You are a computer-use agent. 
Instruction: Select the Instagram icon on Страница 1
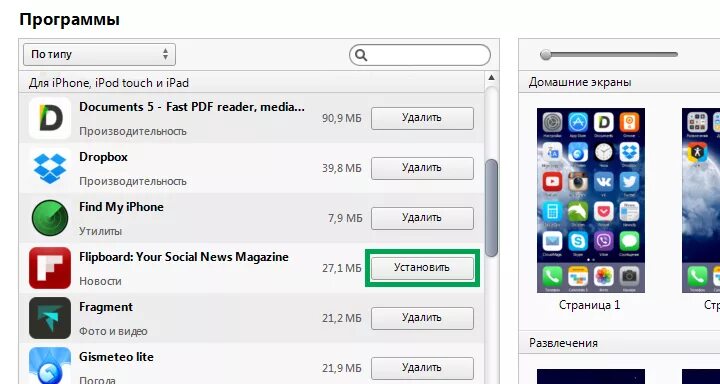(578, 182)
